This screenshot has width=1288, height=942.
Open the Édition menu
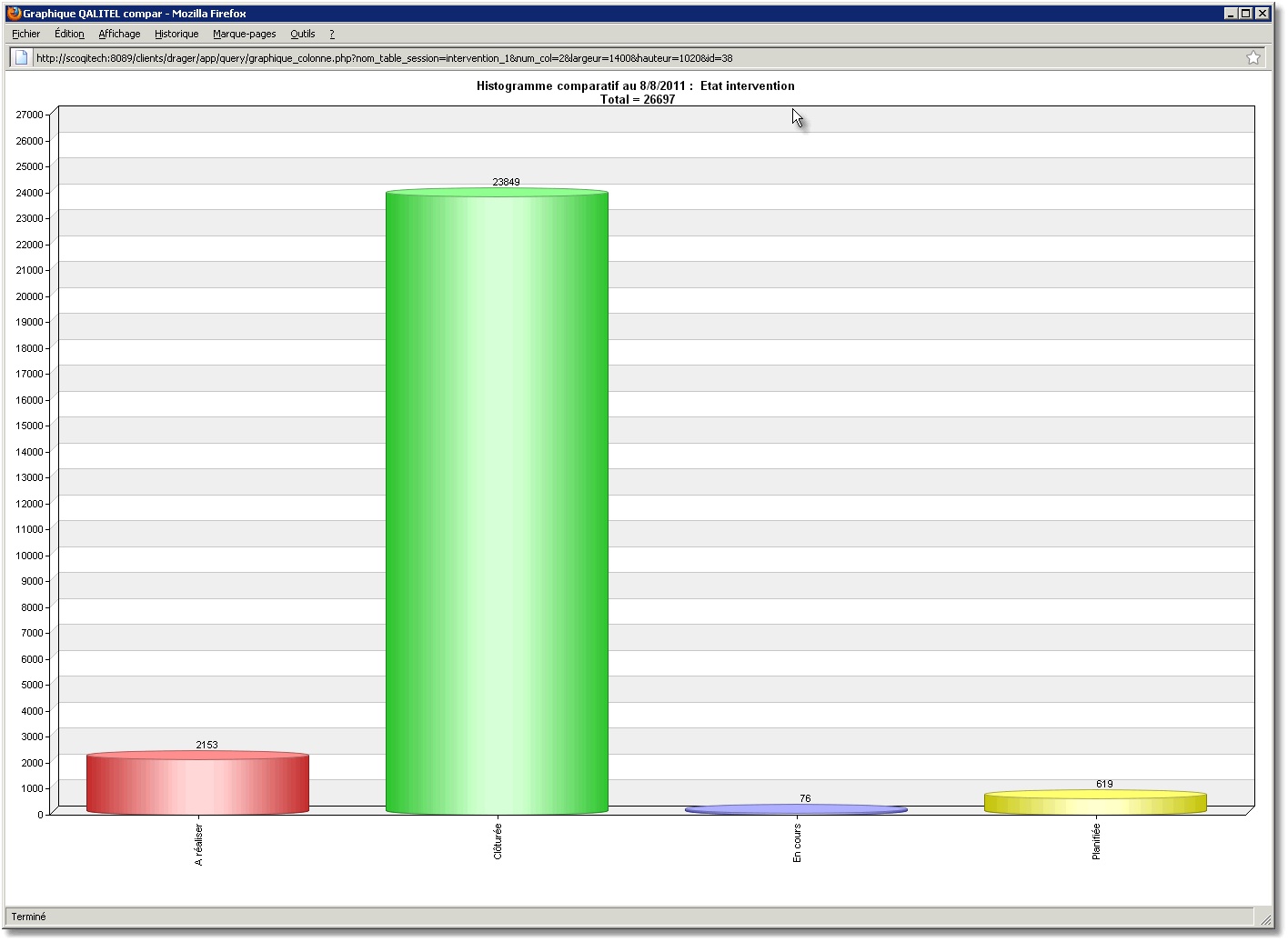(x=69, y=34)
